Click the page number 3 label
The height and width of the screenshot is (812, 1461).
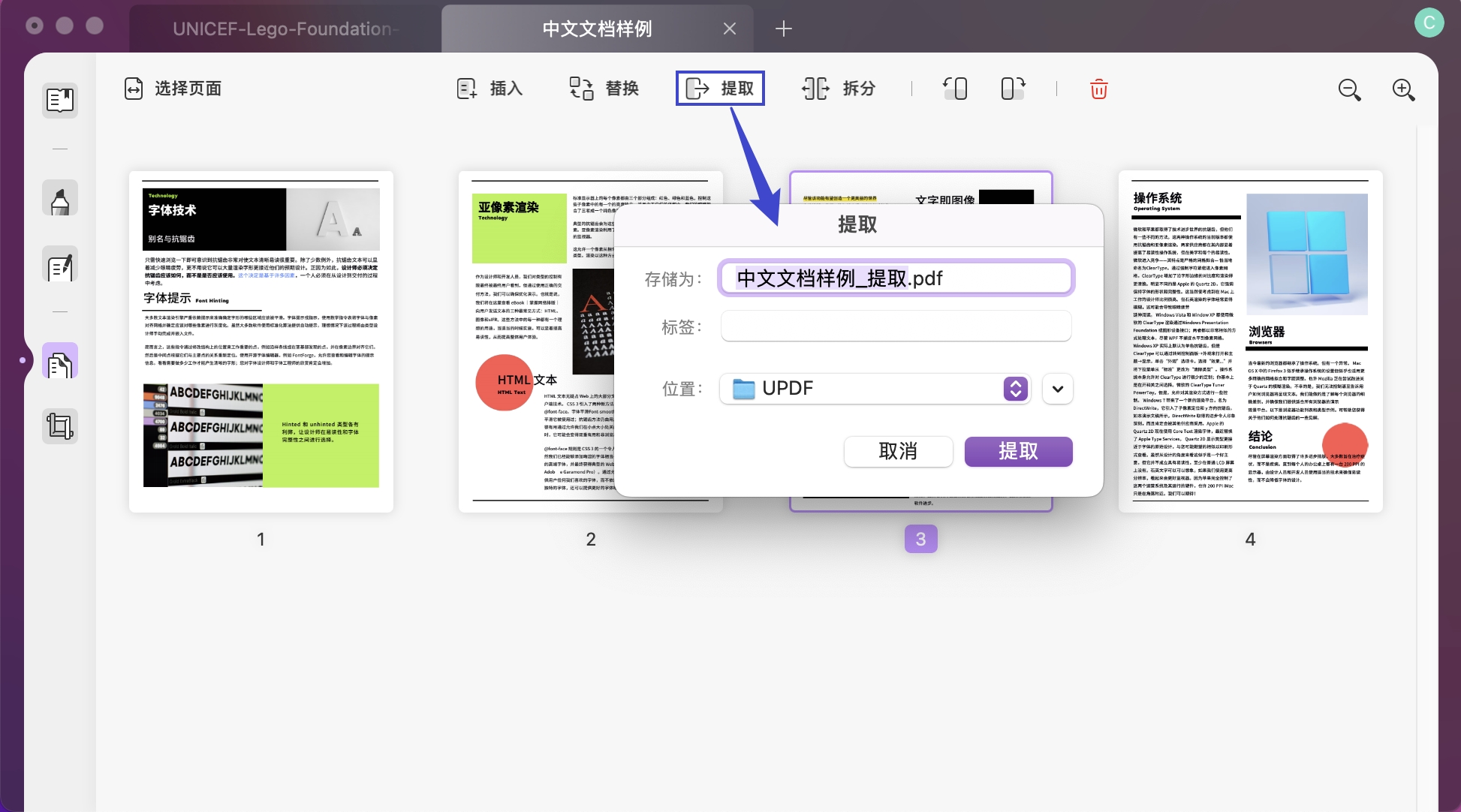(x=921, y=539)
